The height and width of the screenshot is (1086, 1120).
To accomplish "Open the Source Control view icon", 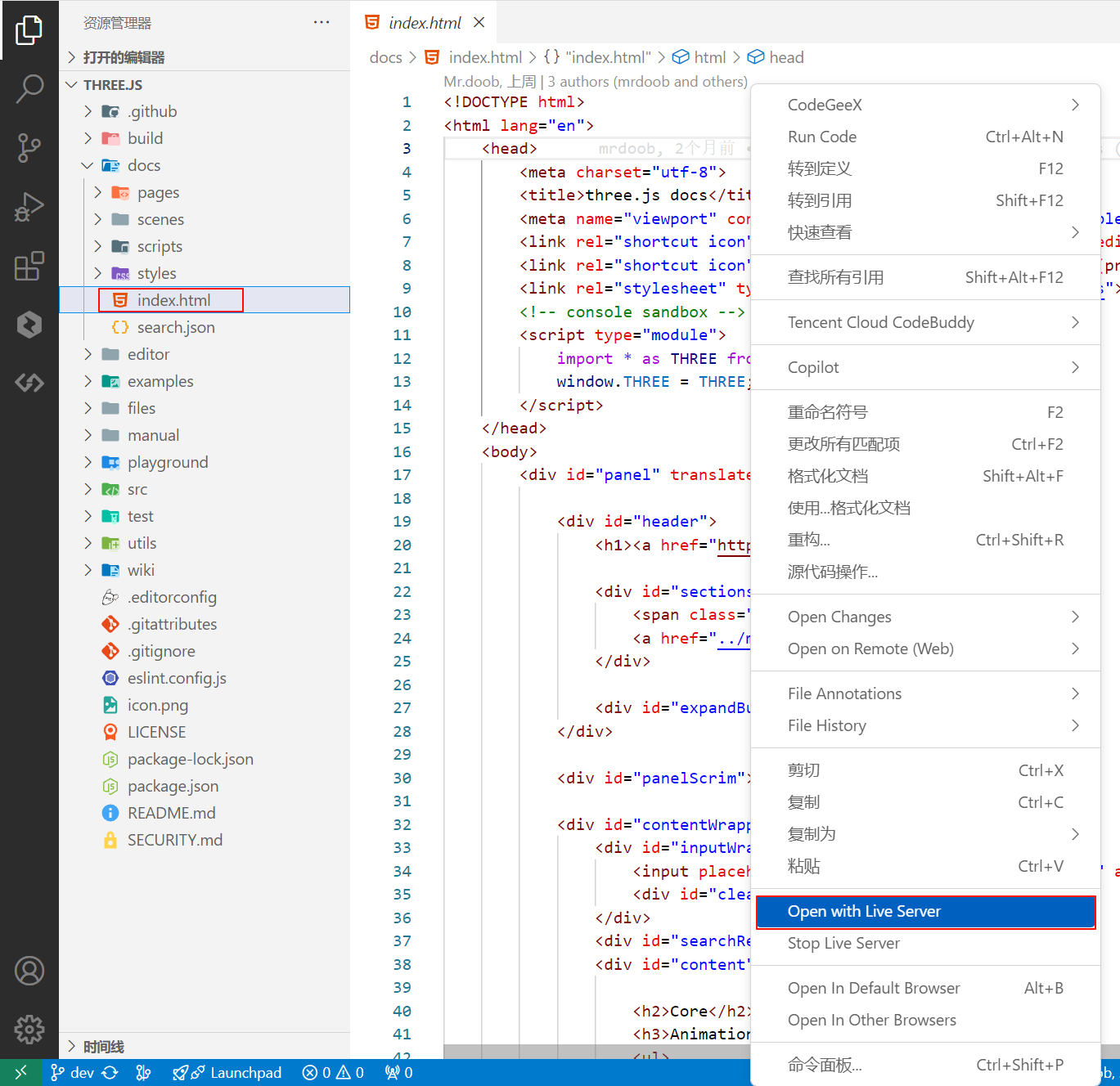I will click(29, 148).
